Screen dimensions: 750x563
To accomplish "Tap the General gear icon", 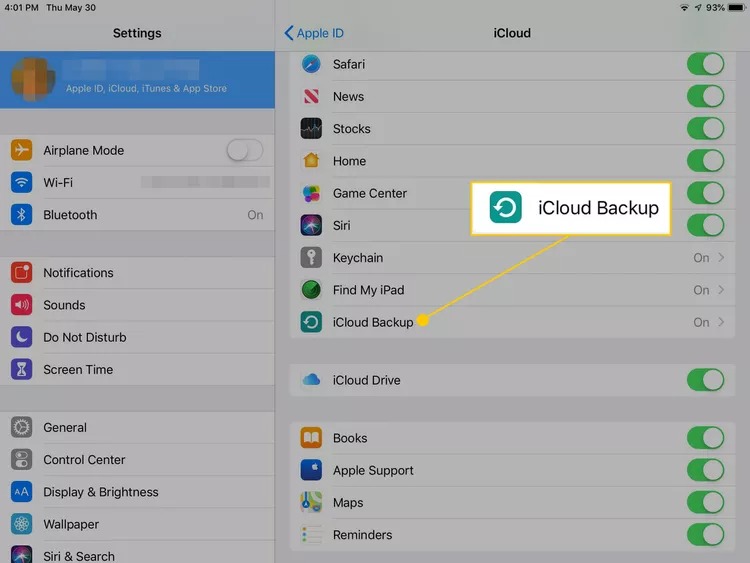I will point(22,428).
